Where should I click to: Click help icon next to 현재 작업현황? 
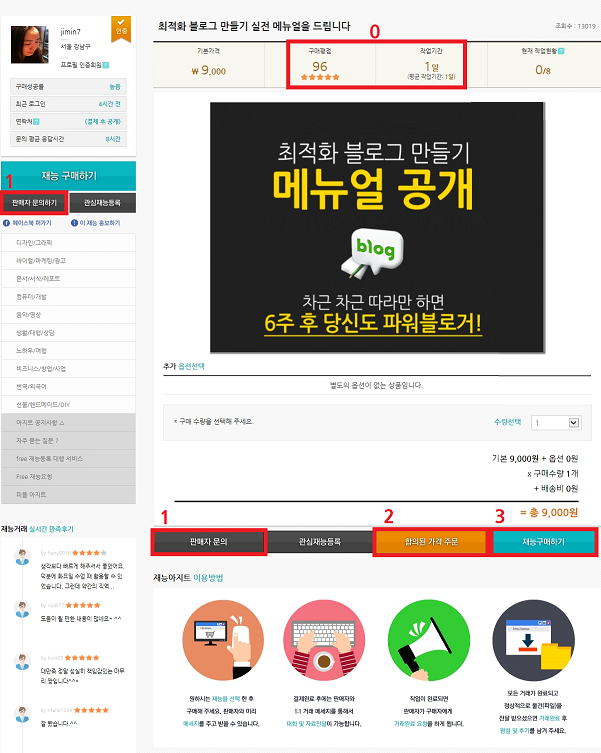561,51
